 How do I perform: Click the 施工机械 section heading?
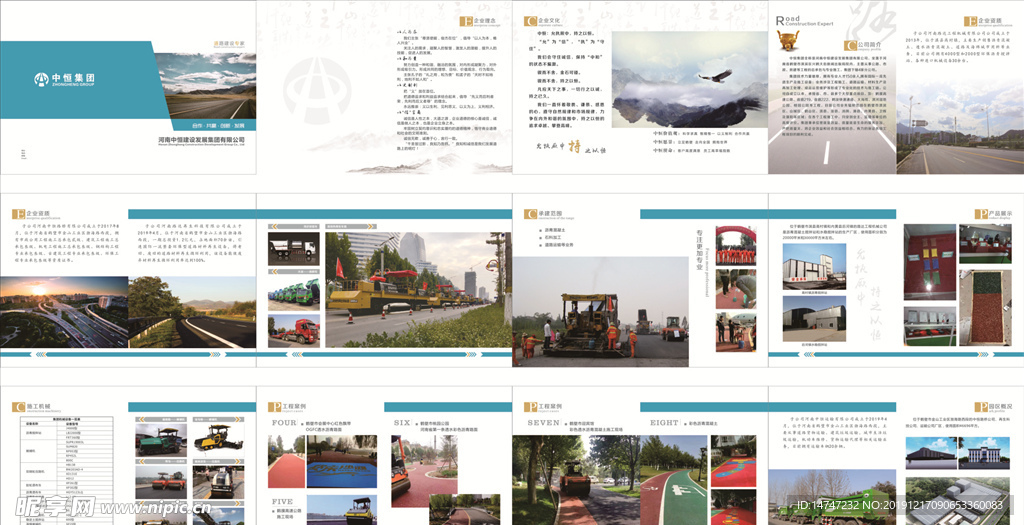pyautogui.click(x=39, y=406)
